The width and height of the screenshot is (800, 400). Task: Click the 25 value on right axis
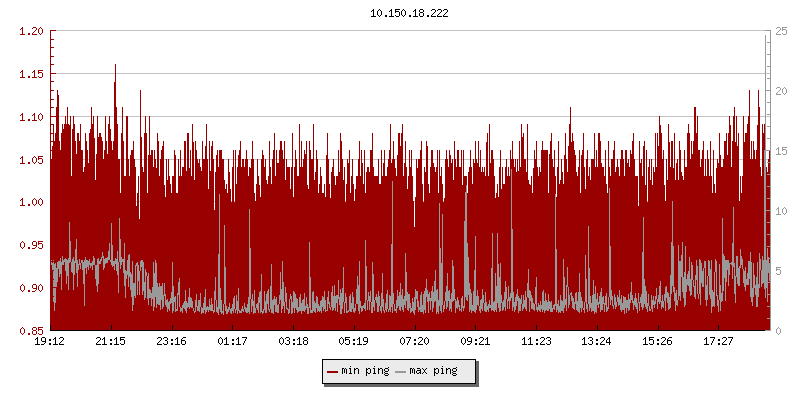(x=779, y=31)
